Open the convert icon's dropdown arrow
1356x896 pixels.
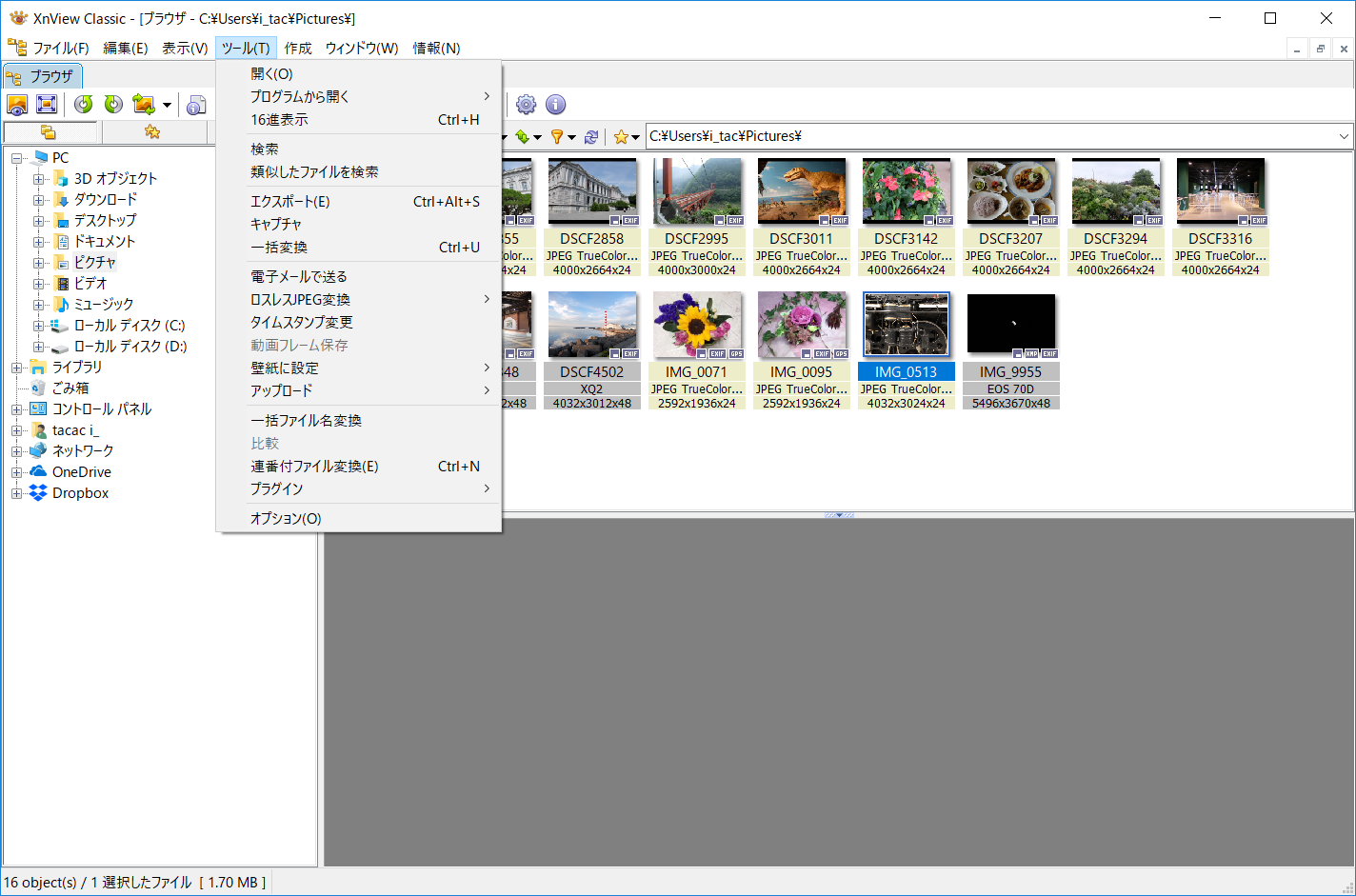pyautogui.click(x=167, y=105)
